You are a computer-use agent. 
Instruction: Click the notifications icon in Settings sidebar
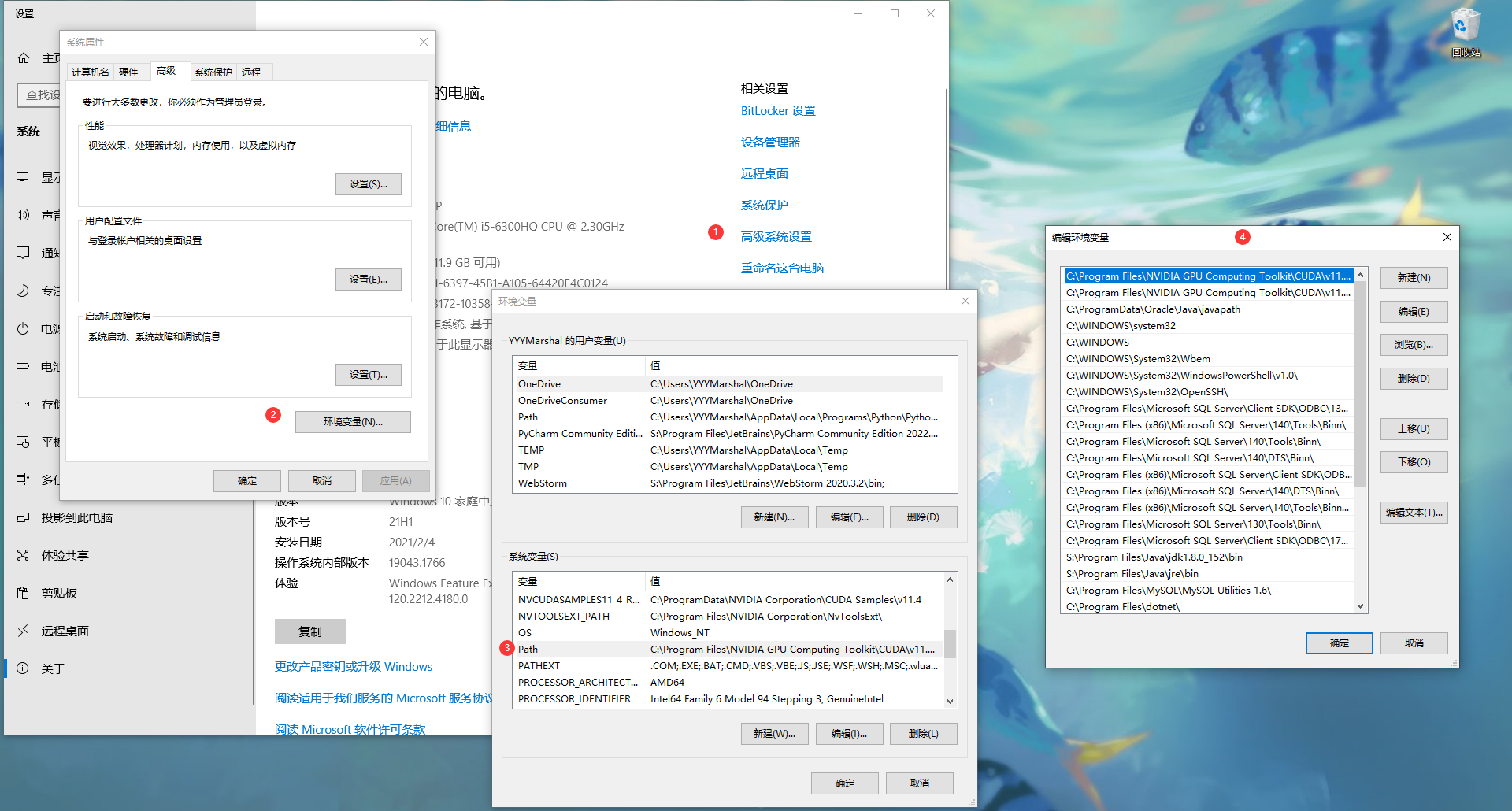tap(23, 253)
